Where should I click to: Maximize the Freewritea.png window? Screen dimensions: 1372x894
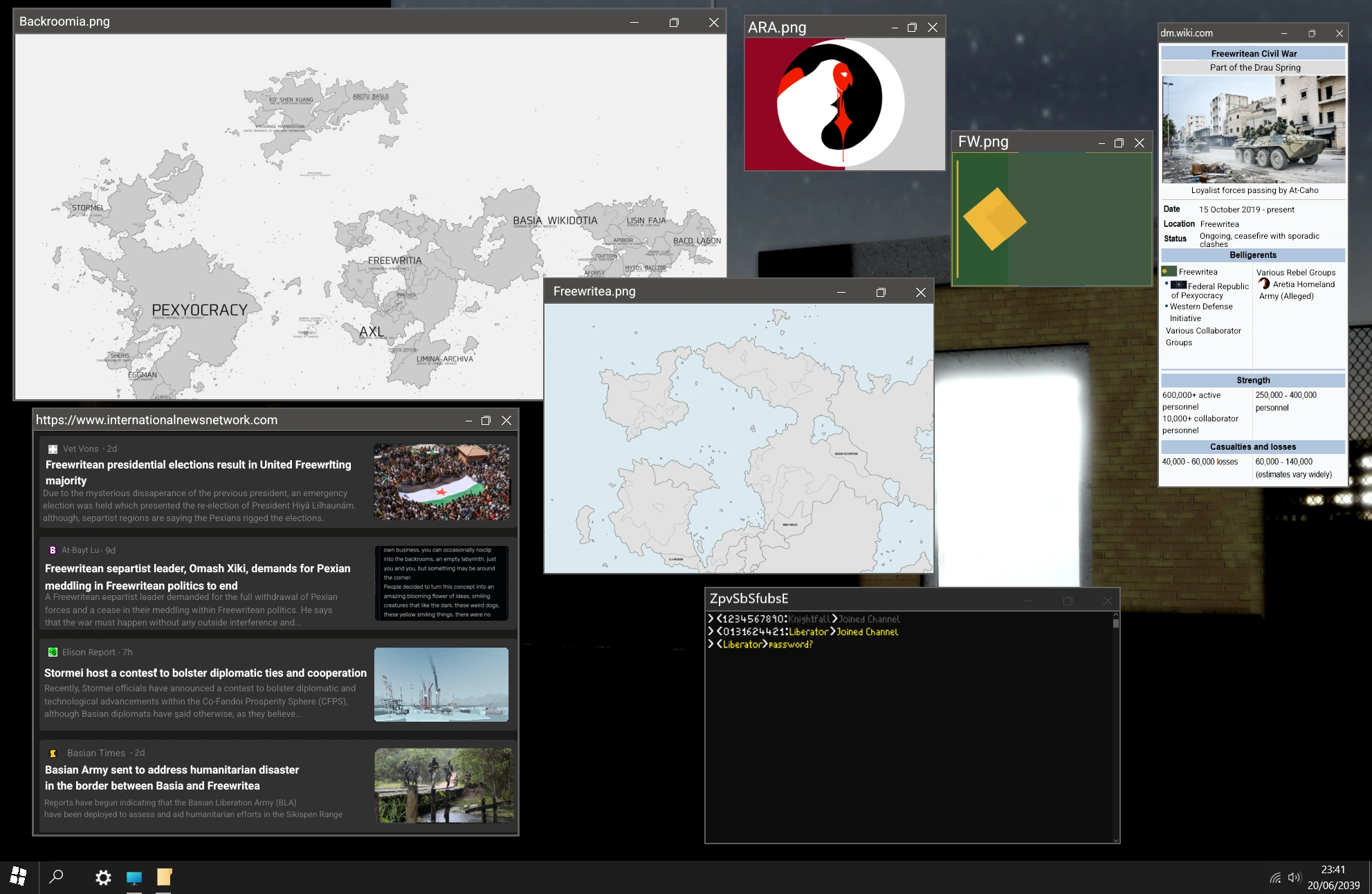click(x=880, y=292)
